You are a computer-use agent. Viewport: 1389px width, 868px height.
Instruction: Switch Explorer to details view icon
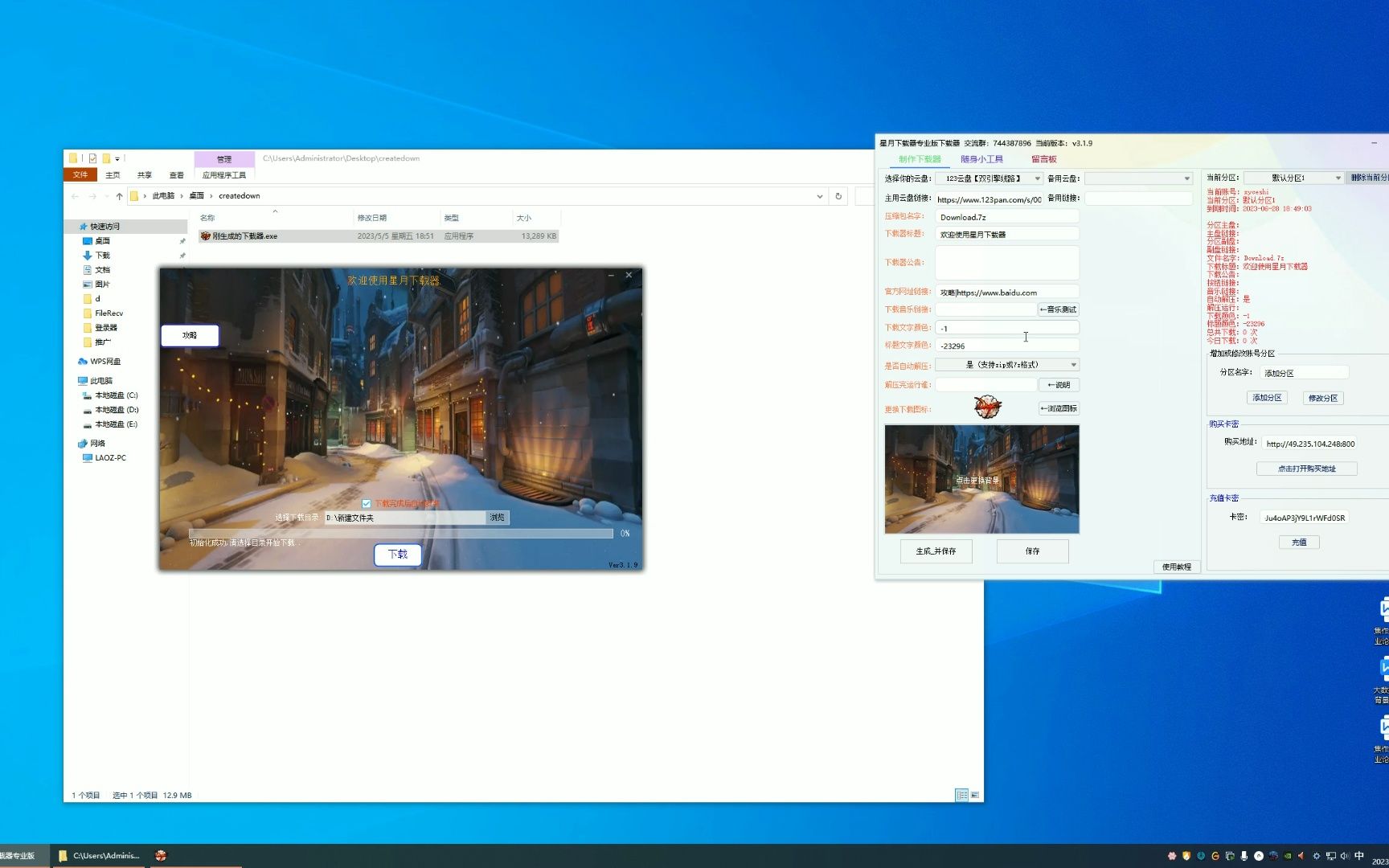click(x=961, y=795)
